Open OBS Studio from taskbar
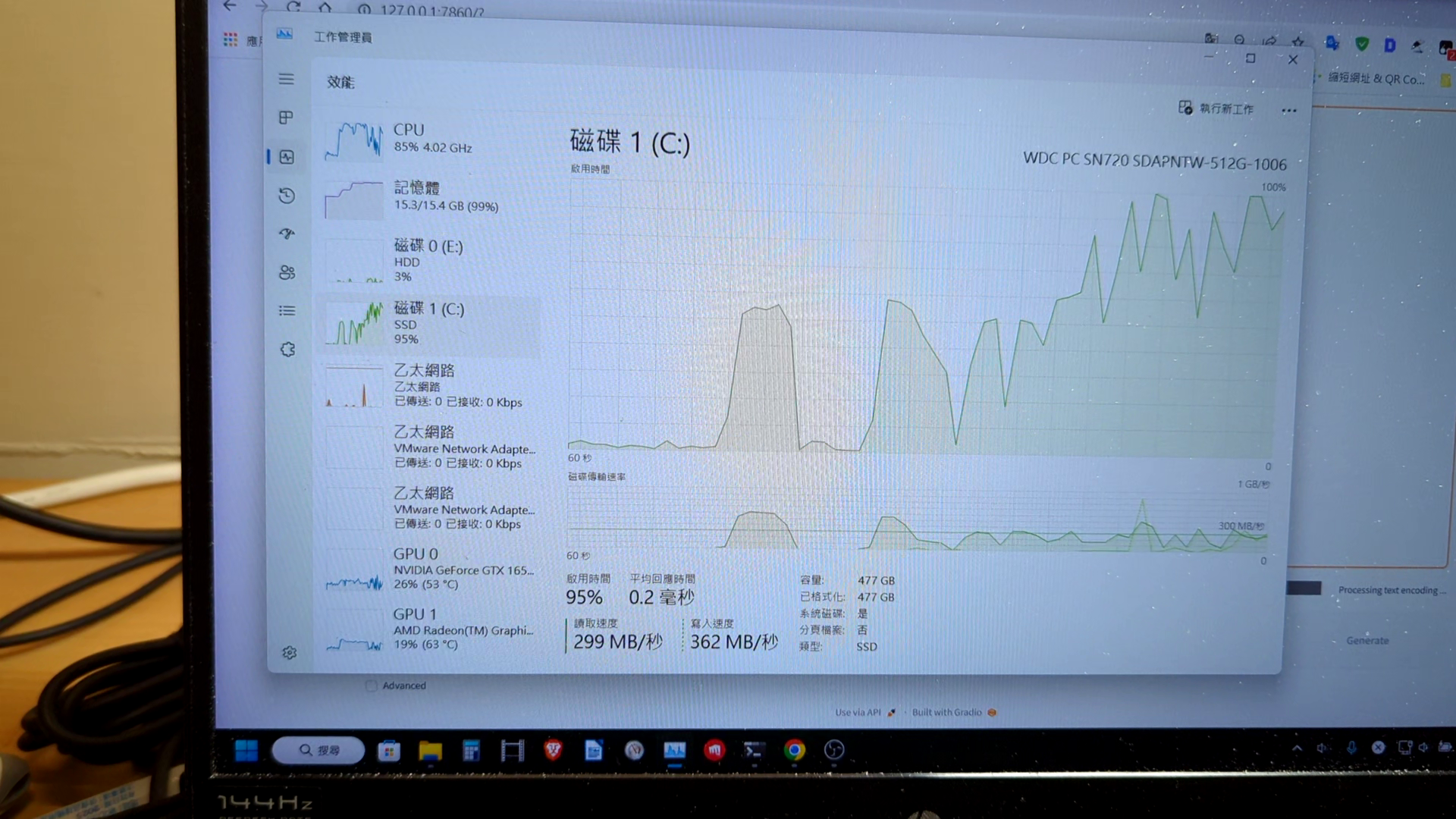The image size is (1456, 819). [x=834, y=750]
